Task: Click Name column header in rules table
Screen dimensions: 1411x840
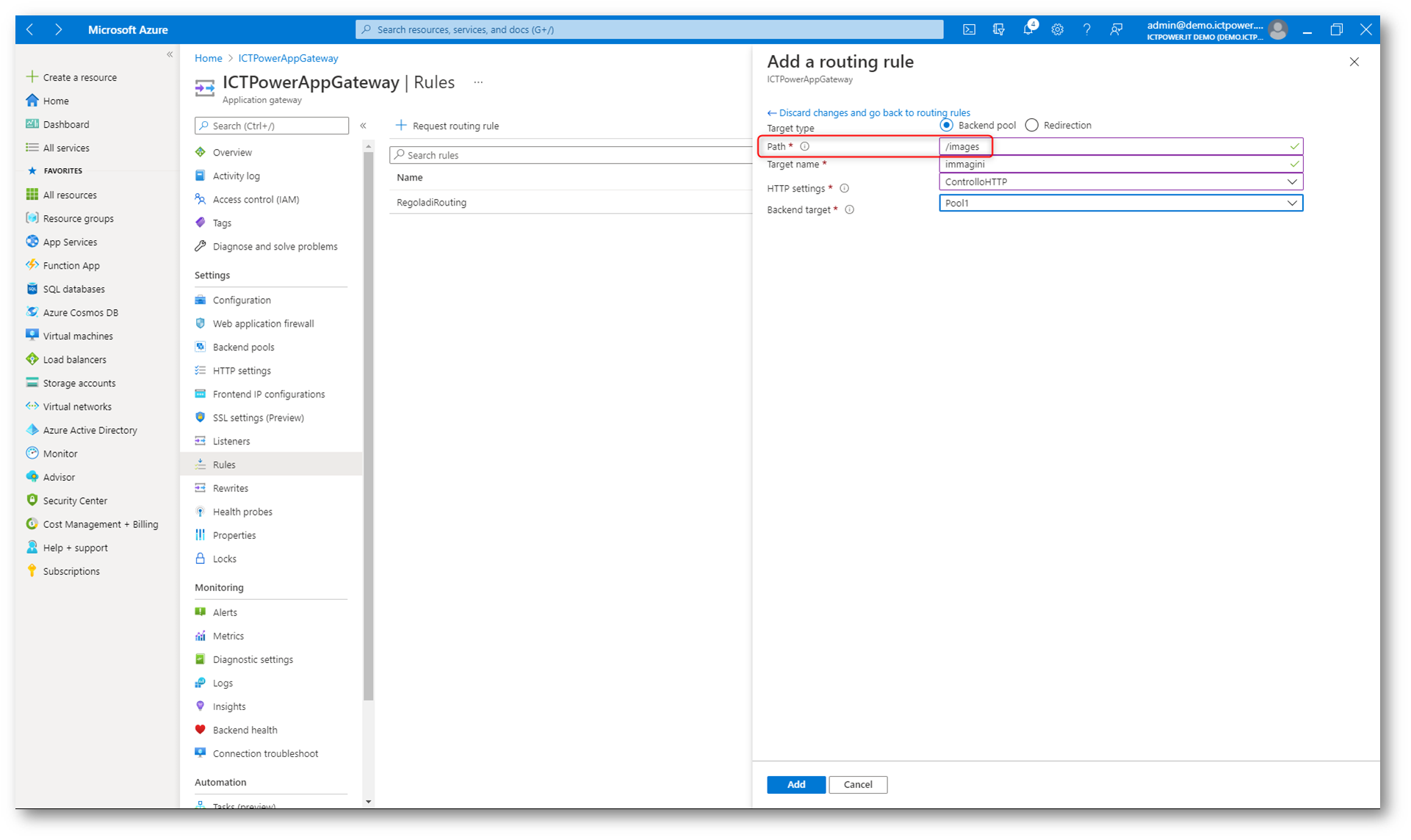Action: point(410,177)
